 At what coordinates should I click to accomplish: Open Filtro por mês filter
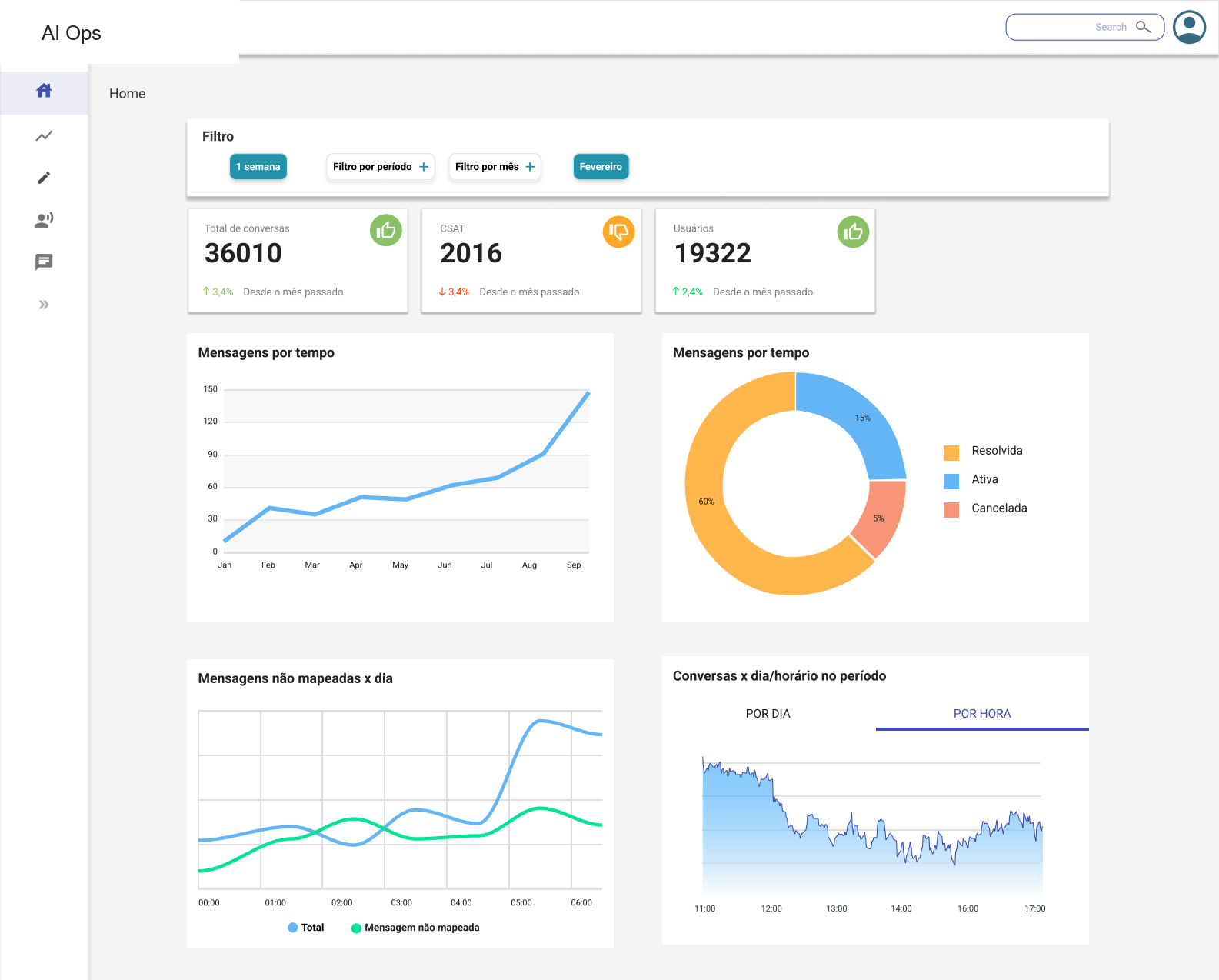[495, 167]
